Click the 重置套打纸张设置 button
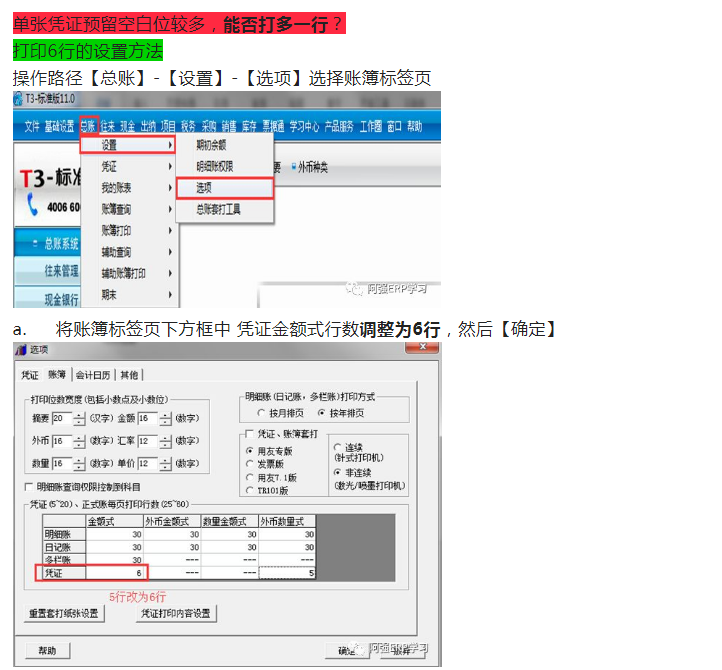This screenshot has width=722, height=670. coord(62,613)
